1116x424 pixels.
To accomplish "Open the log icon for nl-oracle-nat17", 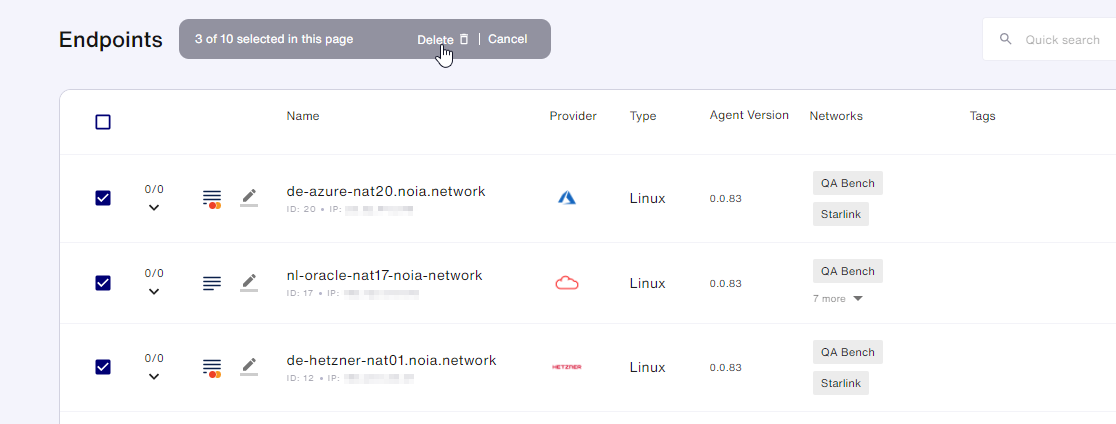I will (211, 282).
